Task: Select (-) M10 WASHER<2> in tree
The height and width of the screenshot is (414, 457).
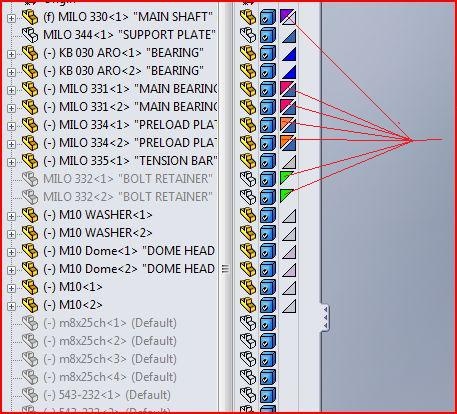Action: [98, 233]
